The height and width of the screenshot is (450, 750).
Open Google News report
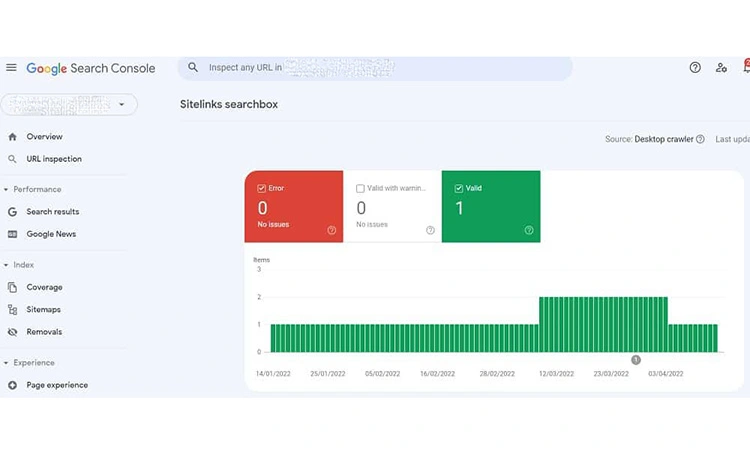click(51, 234)
